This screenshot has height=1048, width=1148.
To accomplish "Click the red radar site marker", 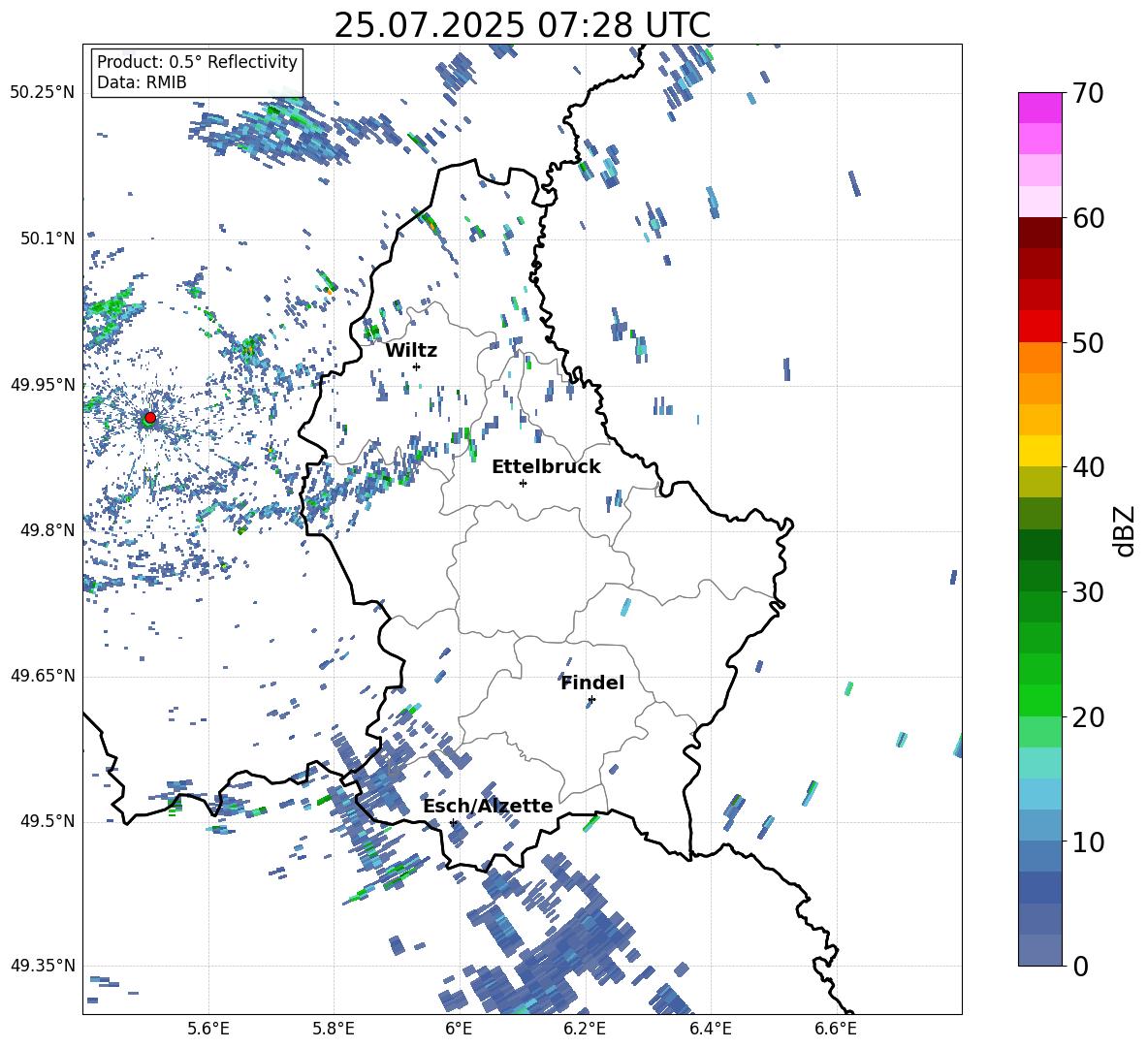I will click(x=150, y=417).
